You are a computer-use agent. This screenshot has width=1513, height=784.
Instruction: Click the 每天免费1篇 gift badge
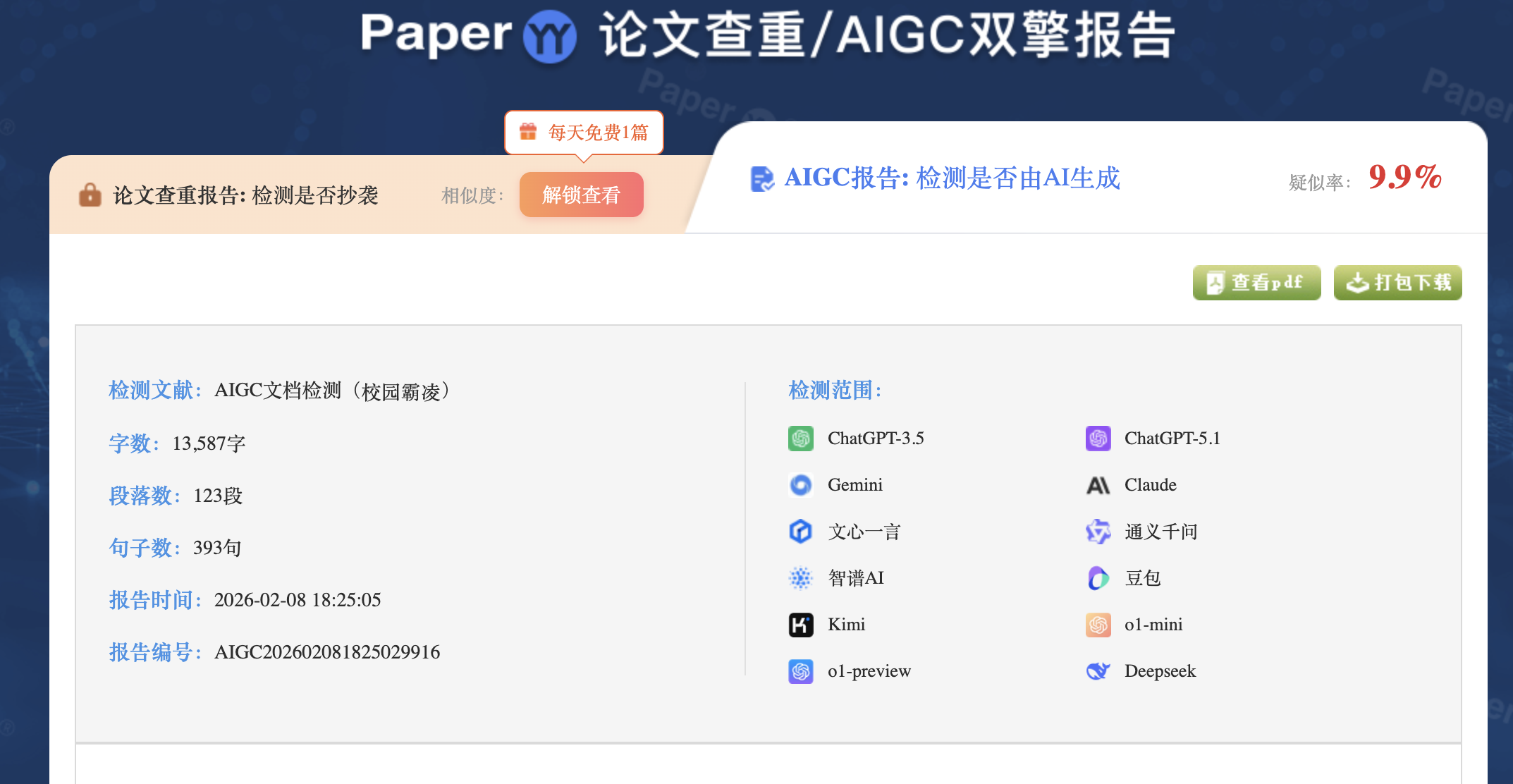click(x=584, y=133)
